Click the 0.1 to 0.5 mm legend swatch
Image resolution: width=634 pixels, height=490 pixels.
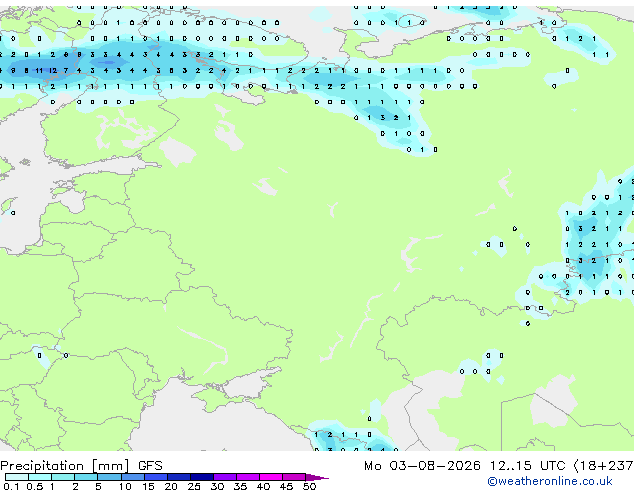17,477
